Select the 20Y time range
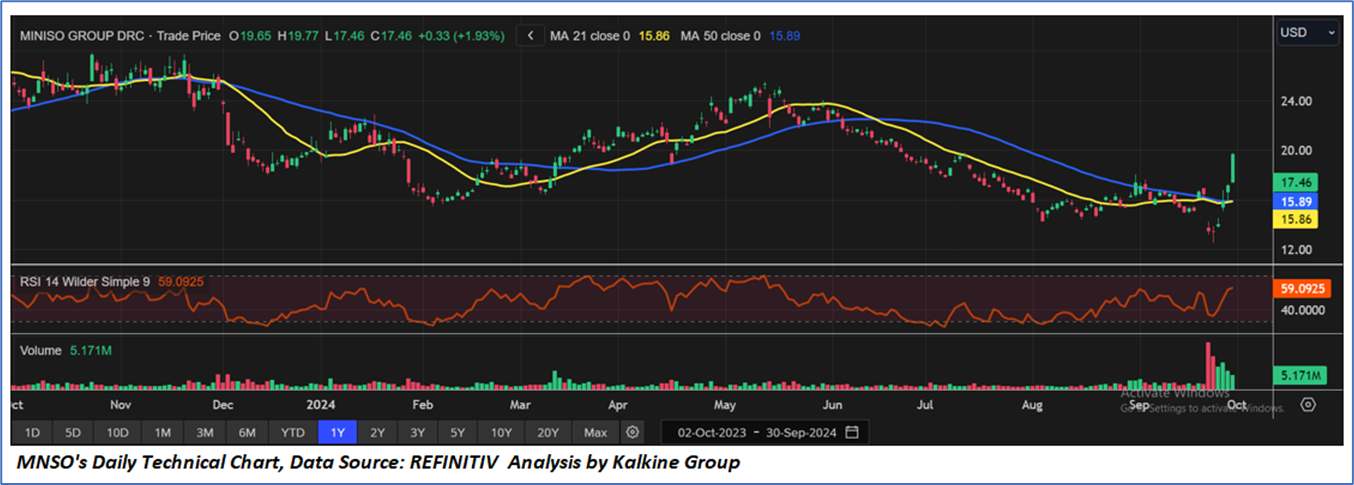Image resolution: width=1354 pixels, height=485 pixels. [x=548, y=432]
